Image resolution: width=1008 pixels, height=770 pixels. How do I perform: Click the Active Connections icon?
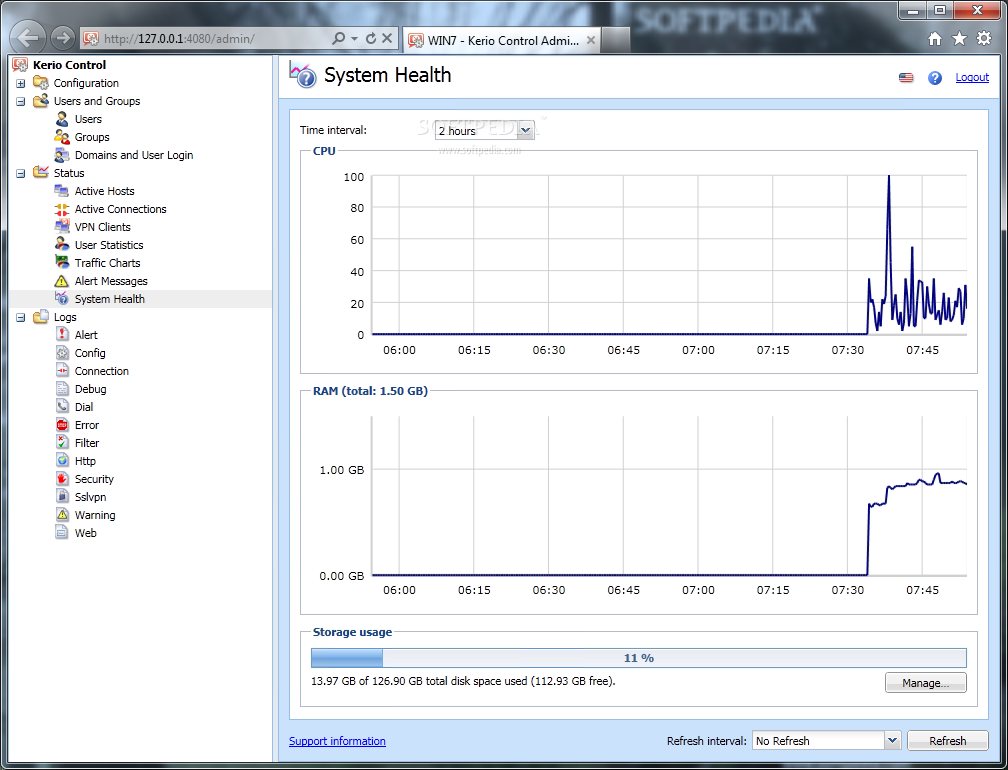62,209
